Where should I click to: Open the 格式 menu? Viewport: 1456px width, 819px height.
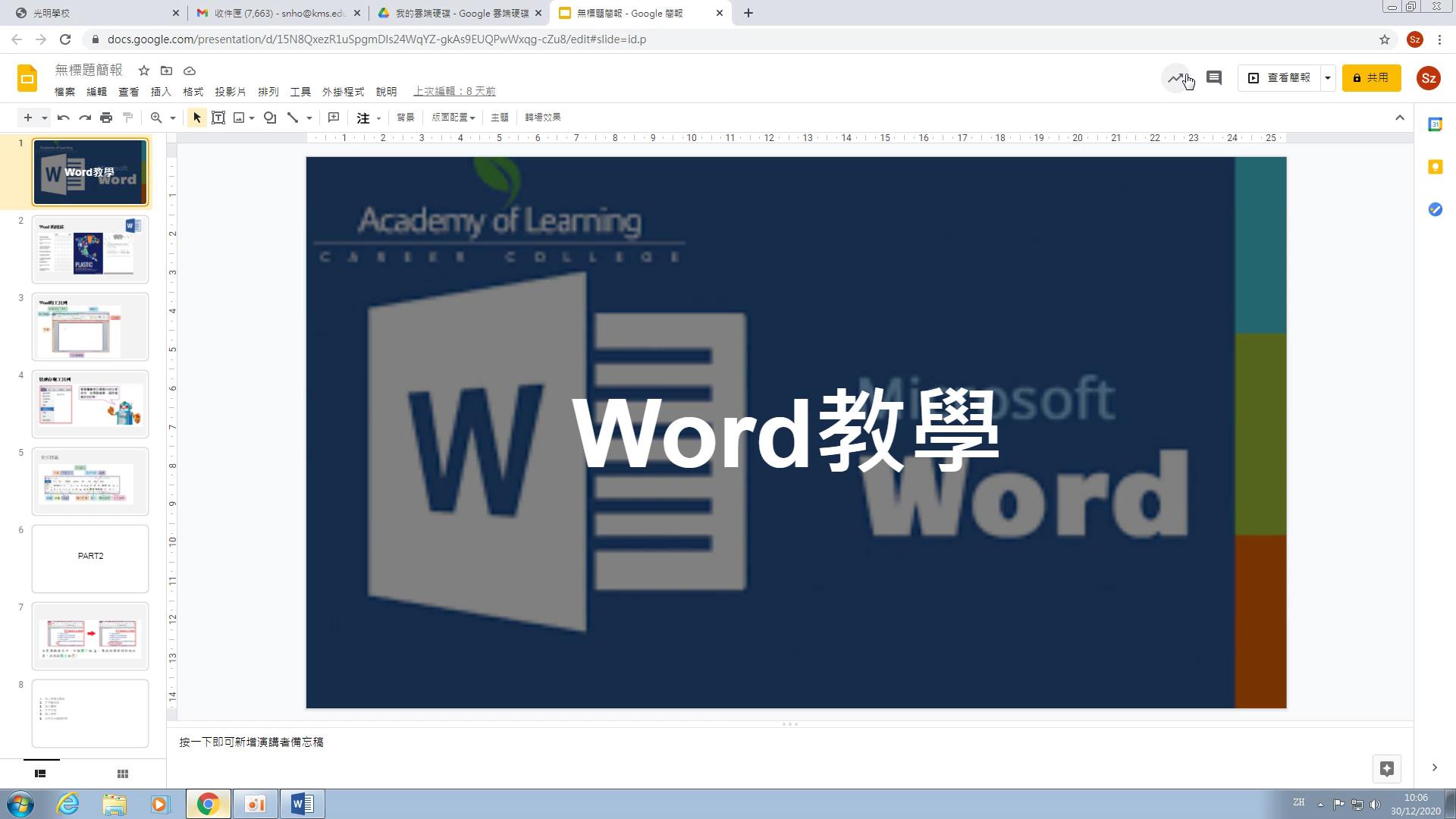pos(193,92)
